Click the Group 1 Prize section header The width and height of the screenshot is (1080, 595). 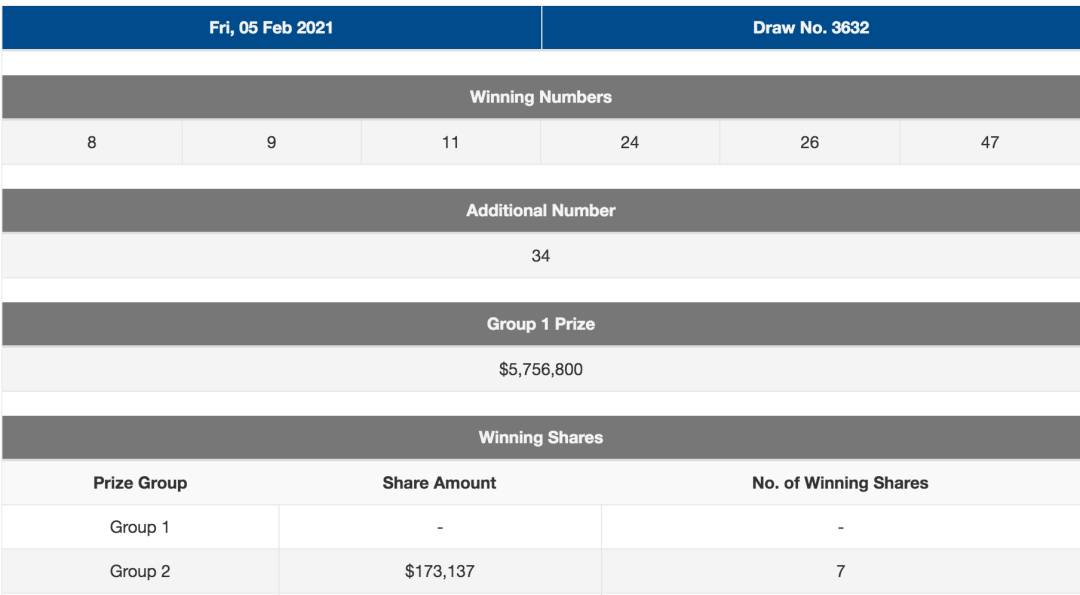click(x=540, y=324)
